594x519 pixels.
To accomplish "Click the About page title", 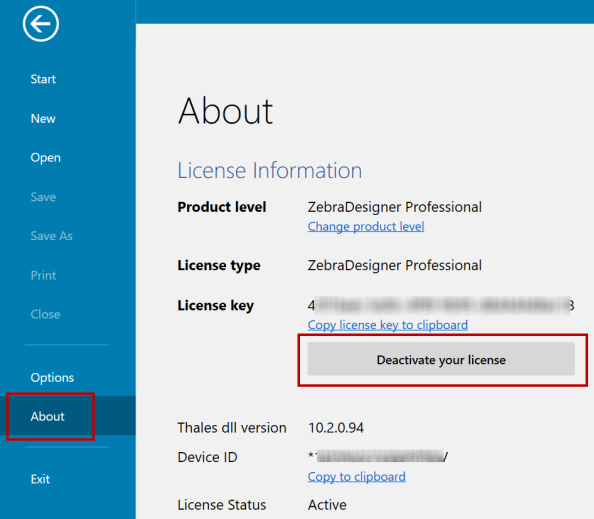I will (x=225, y=111).
